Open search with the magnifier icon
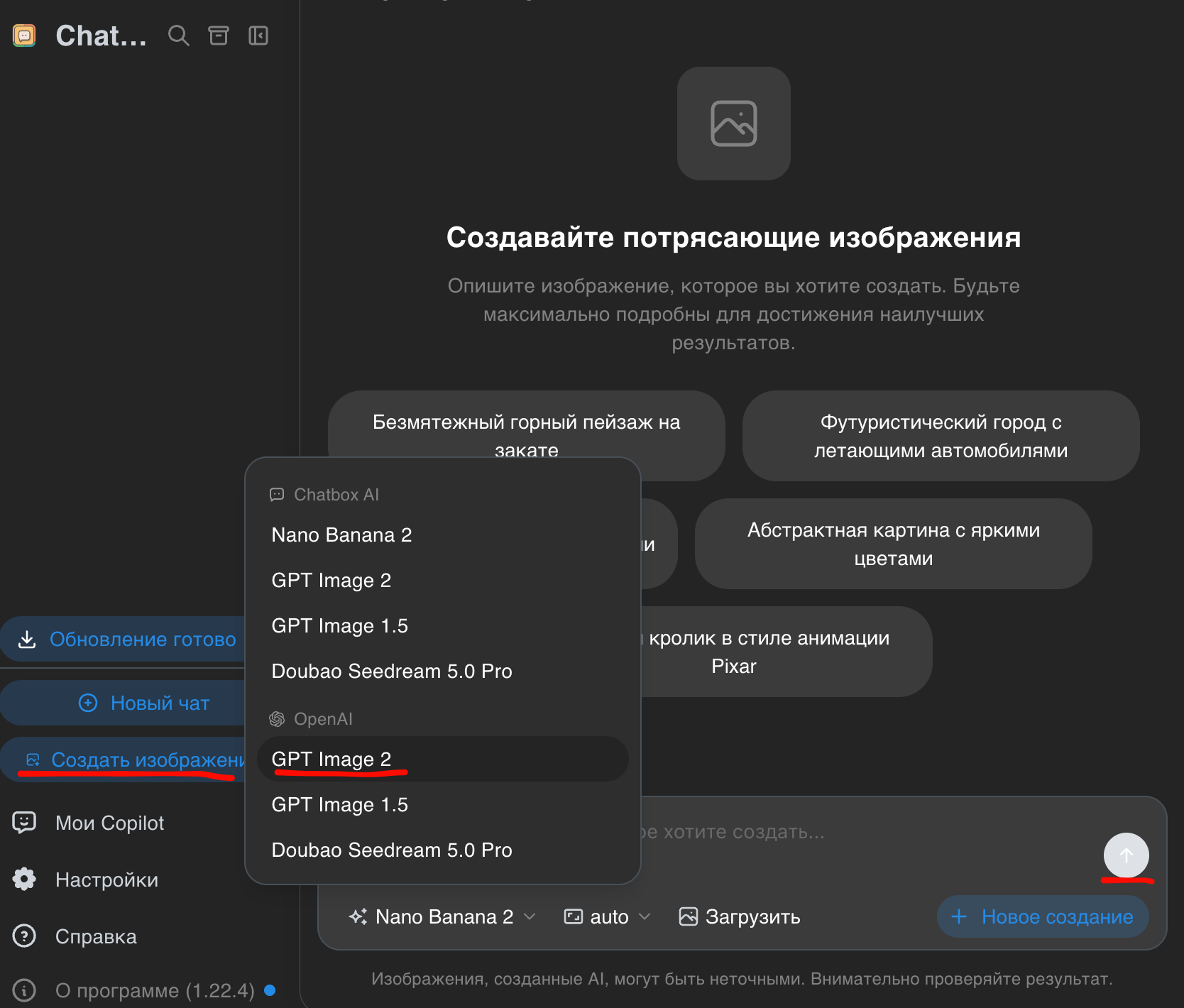This screenshot has width=1184, height=1008. (178, 35)
